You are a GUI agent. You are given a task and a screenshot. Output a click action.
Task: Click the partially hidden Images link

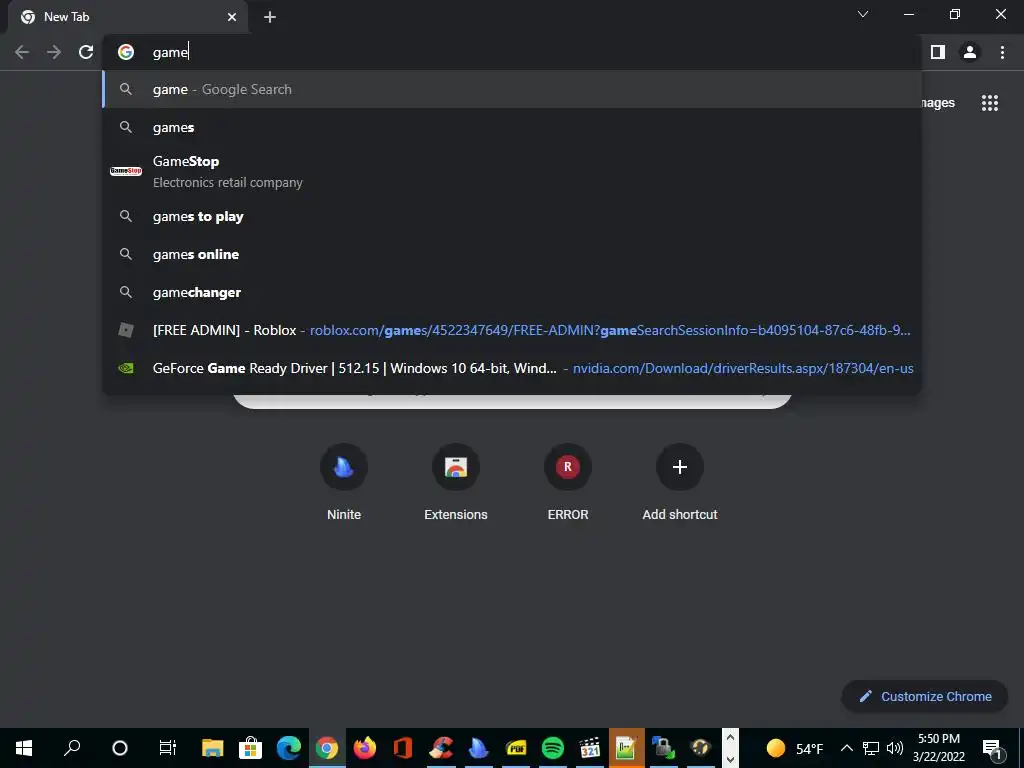tap(938, 103)
